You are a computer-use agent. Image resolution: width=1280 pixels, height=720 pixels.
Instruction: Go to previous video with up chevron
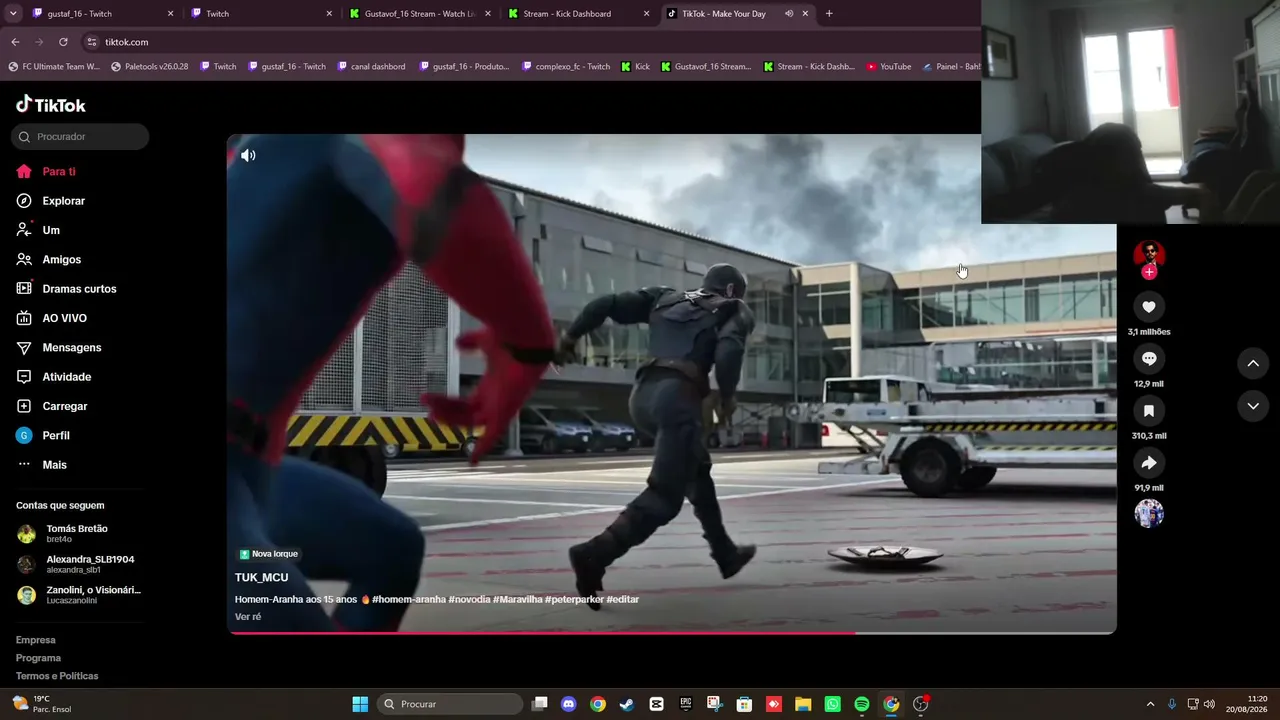[1253, 364]
